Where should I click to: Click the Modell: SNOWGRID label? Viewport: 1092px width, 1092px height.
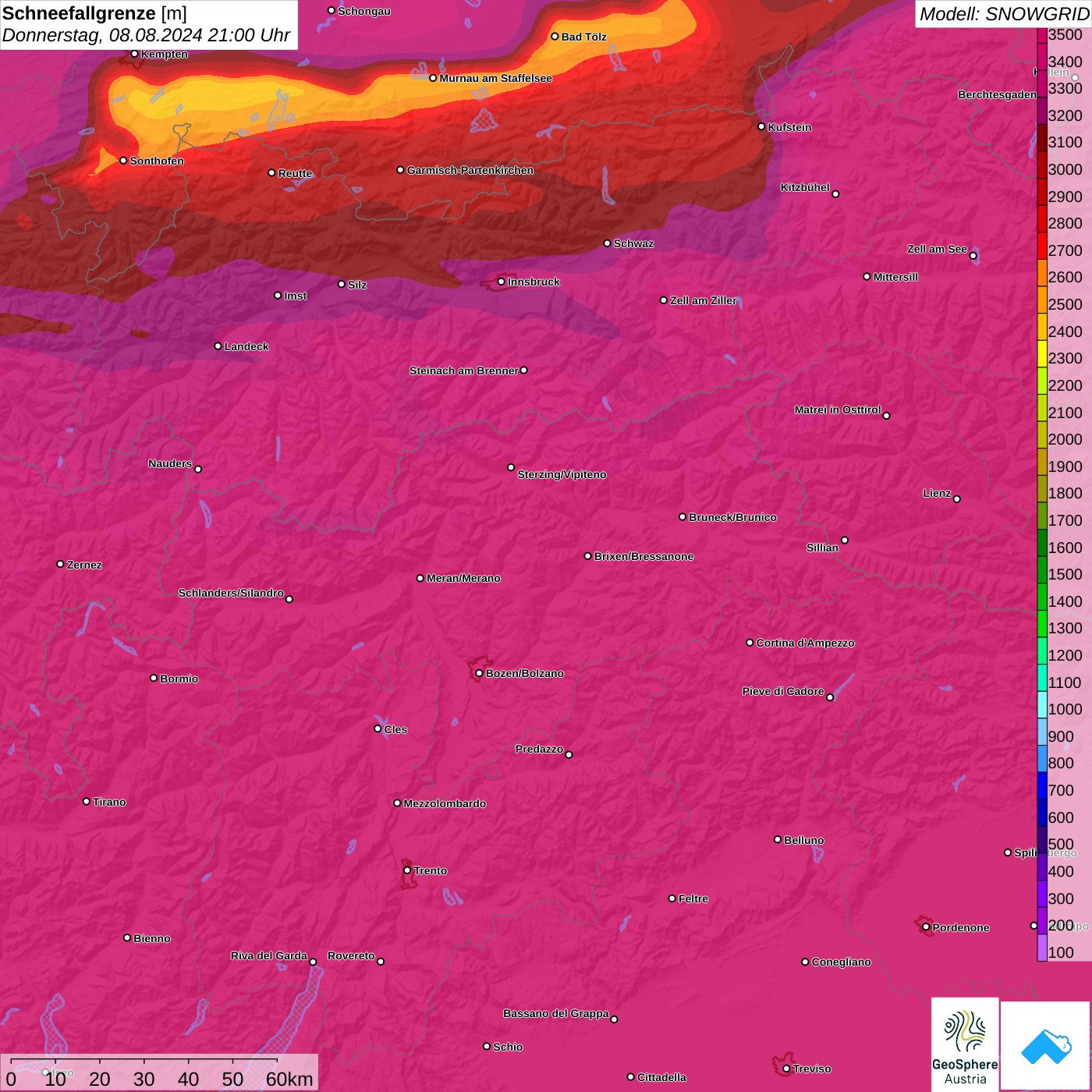click(1004, 14)
